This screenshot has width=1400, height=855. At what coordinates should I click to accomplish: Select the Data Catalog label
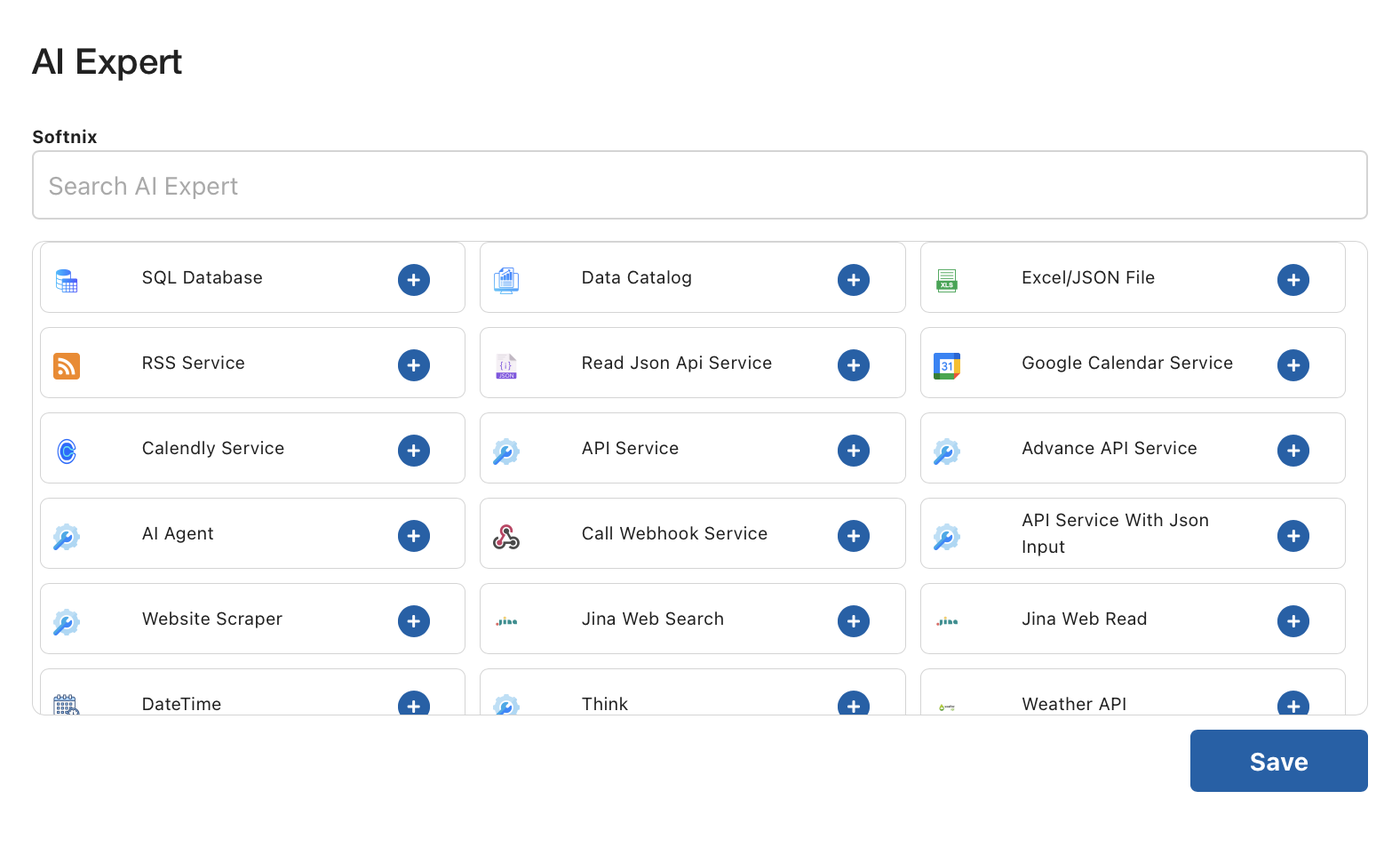(x=636, y=278)
